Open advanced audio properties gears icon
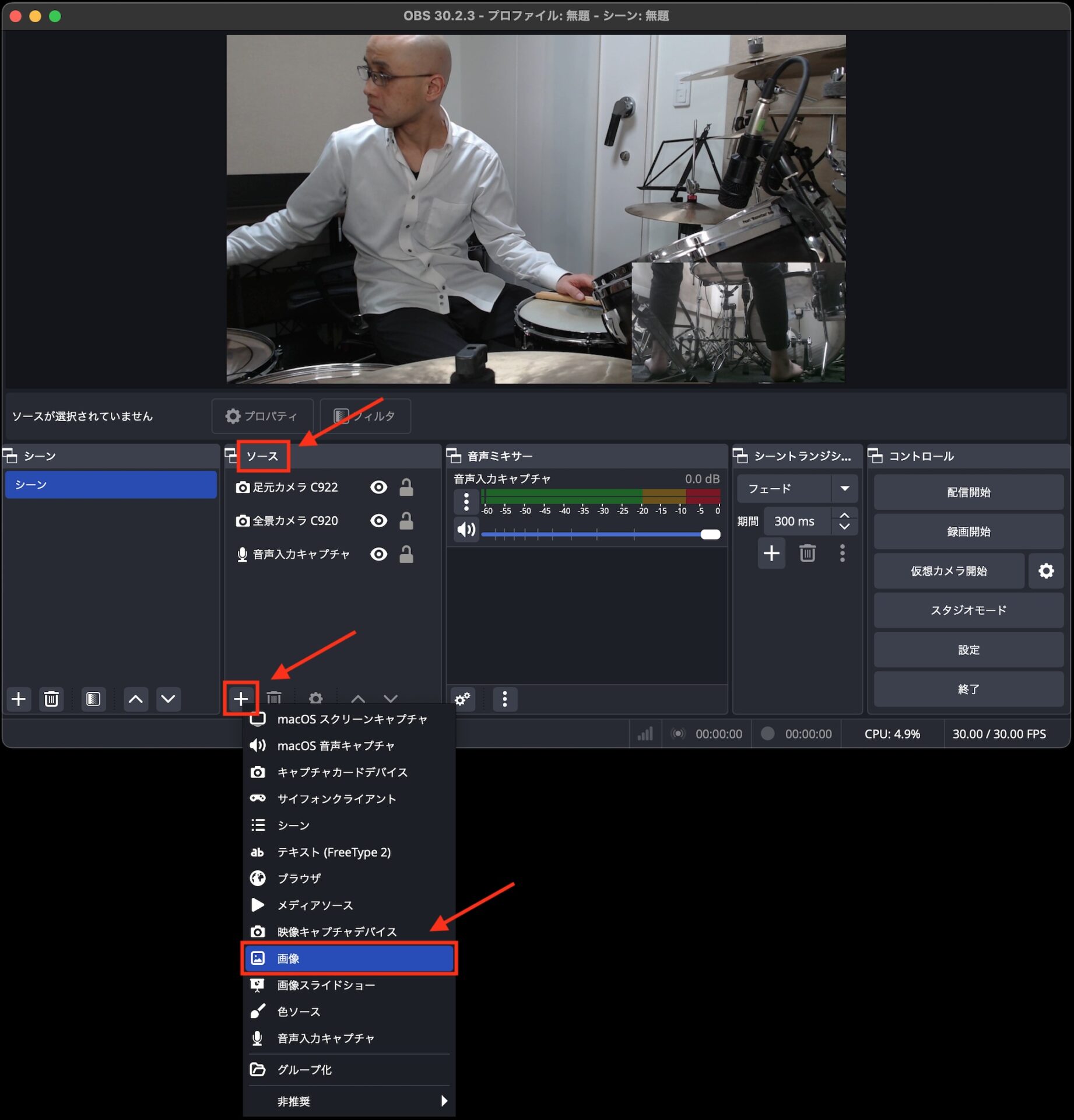Viewport: 1074px width, 1120px height. pyautogui.click(x=463, y=699)
